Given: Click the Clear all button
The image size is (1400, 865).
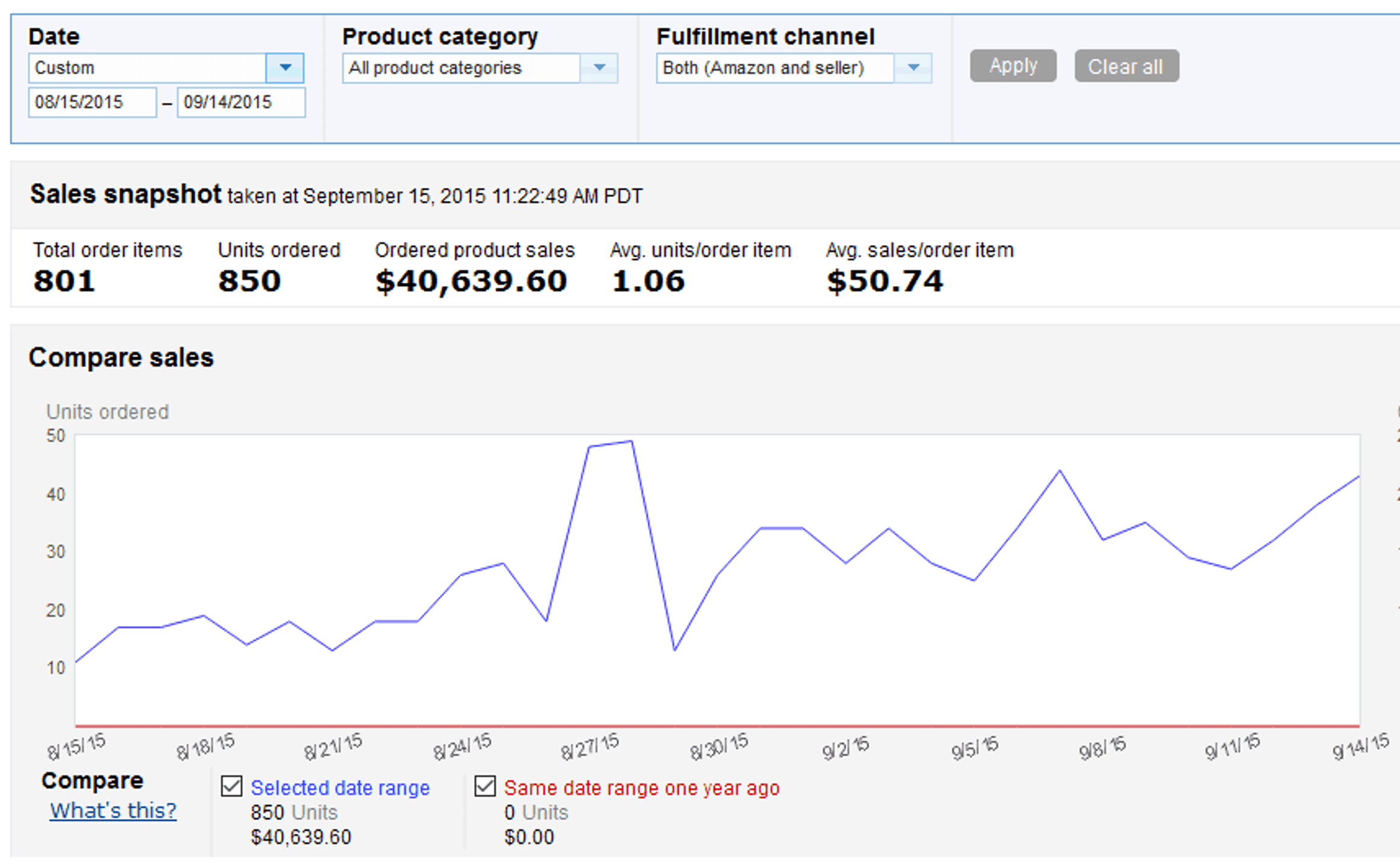Looking at the screenshot, I should point(1127,65).
